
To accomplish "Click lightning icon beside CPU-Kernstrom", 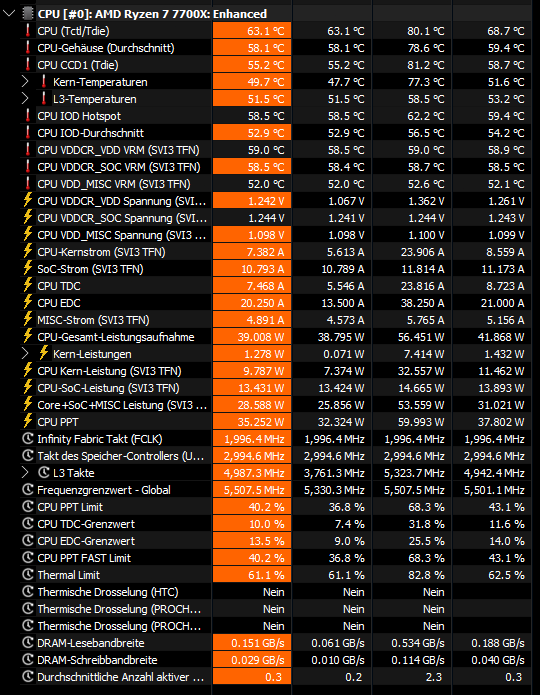I will point(27,252).
